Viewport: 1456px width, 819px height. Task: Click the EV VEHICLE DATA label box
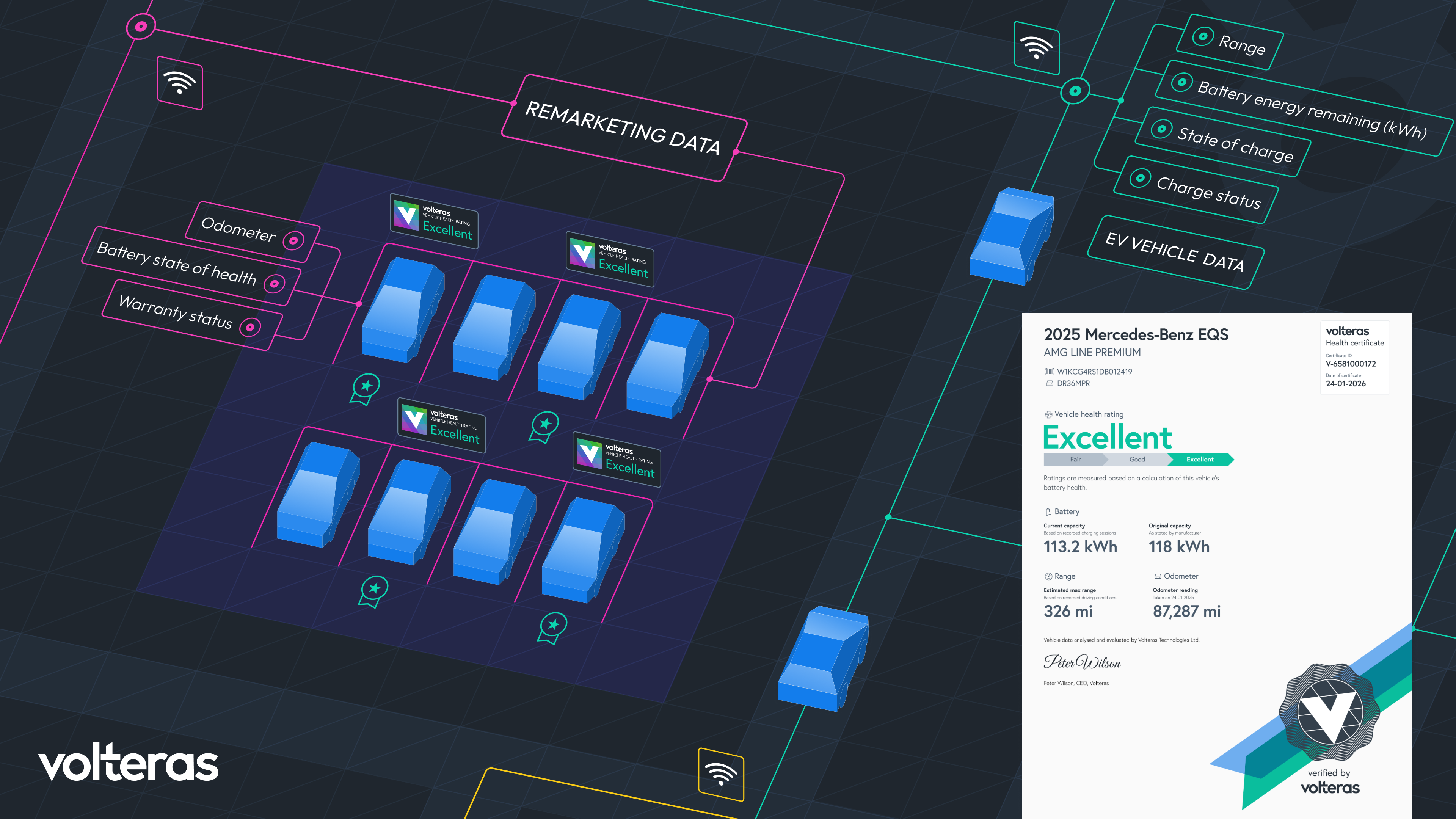click(x=1176, y=252)
